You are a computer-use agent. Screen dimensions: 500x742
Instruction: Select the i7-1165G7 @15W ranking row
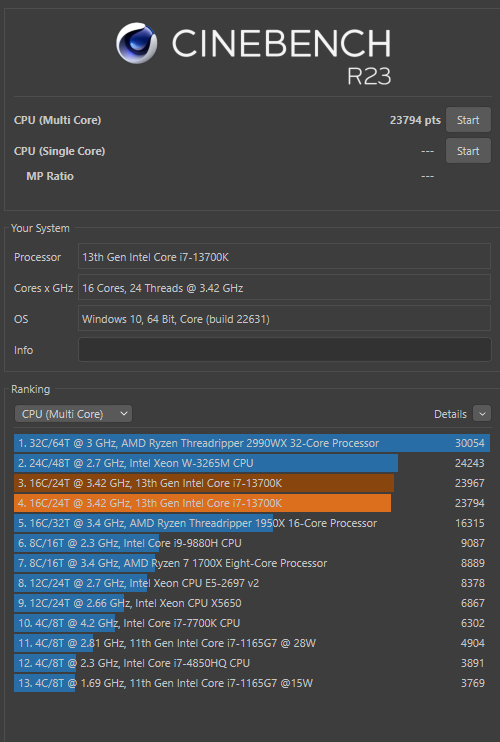252,683
